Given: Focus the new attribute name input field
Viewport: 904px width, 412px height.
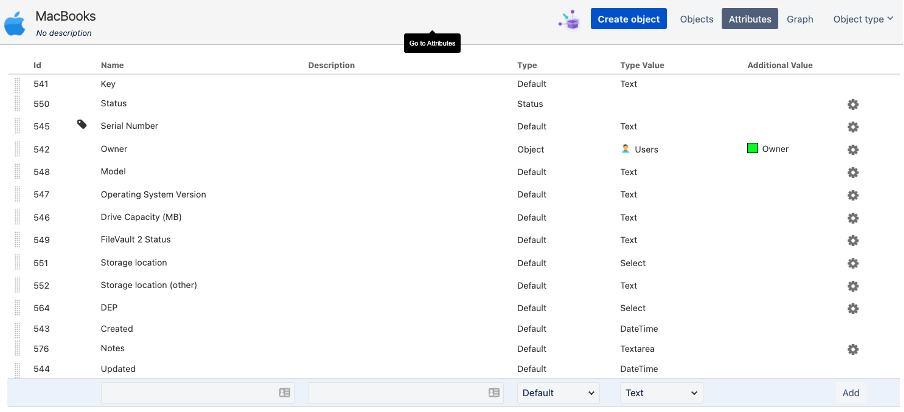Looking at the screenshot, I should pos(198,393).
